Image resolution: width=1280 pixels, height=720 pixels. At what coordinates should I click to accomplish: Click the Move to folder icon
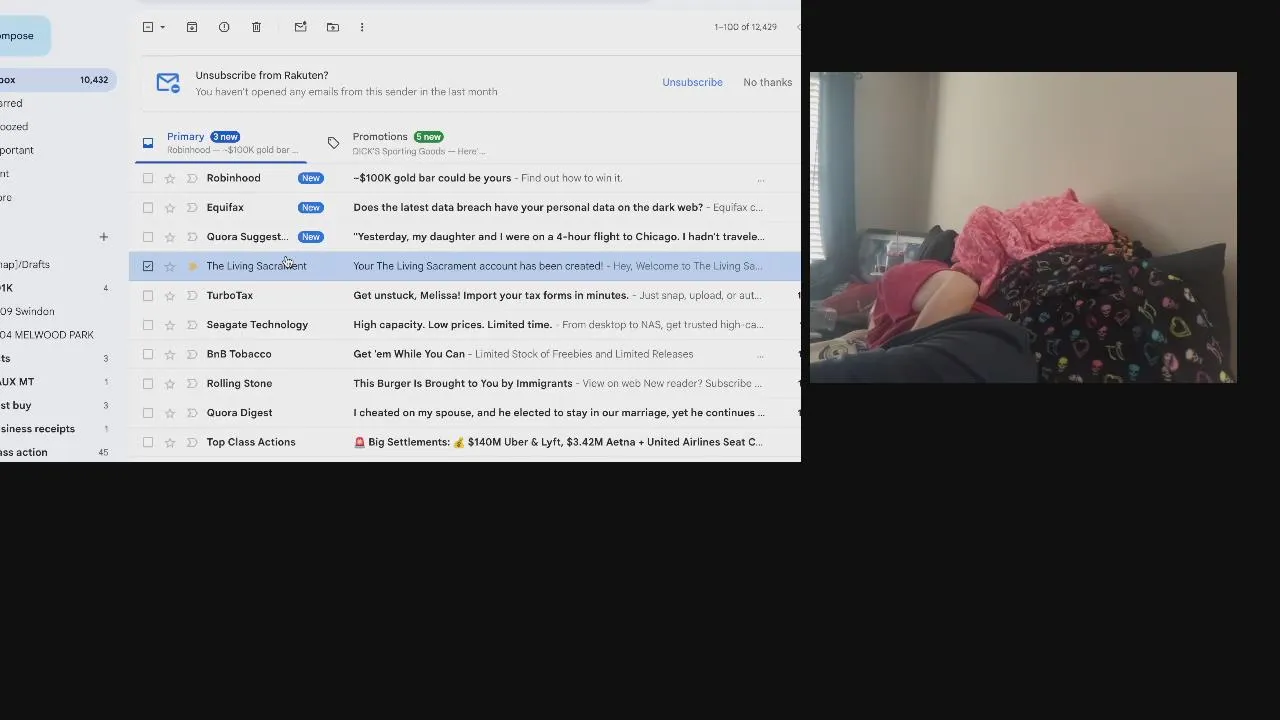click(x=333, y=27)
